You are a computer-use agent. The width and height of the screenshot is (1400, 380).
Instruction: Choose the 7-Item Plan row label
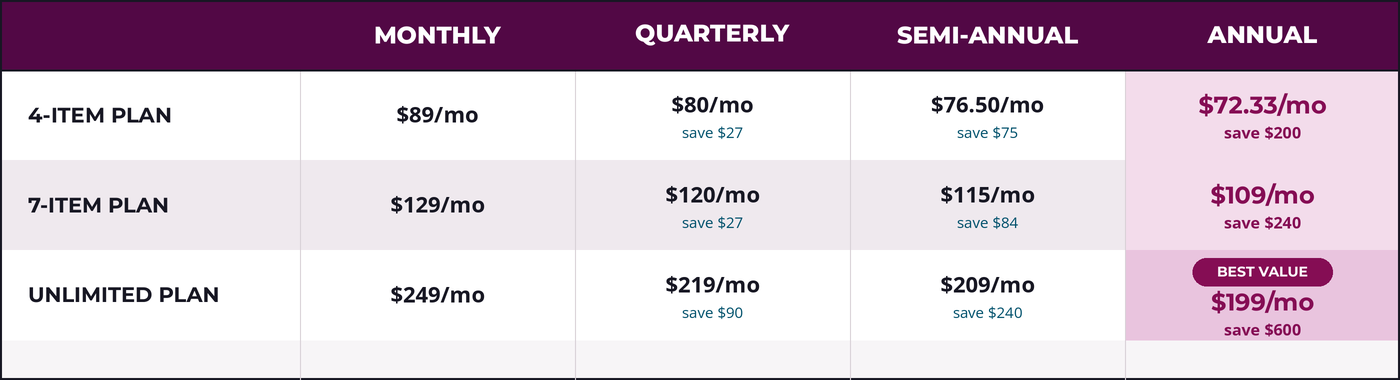98,205
